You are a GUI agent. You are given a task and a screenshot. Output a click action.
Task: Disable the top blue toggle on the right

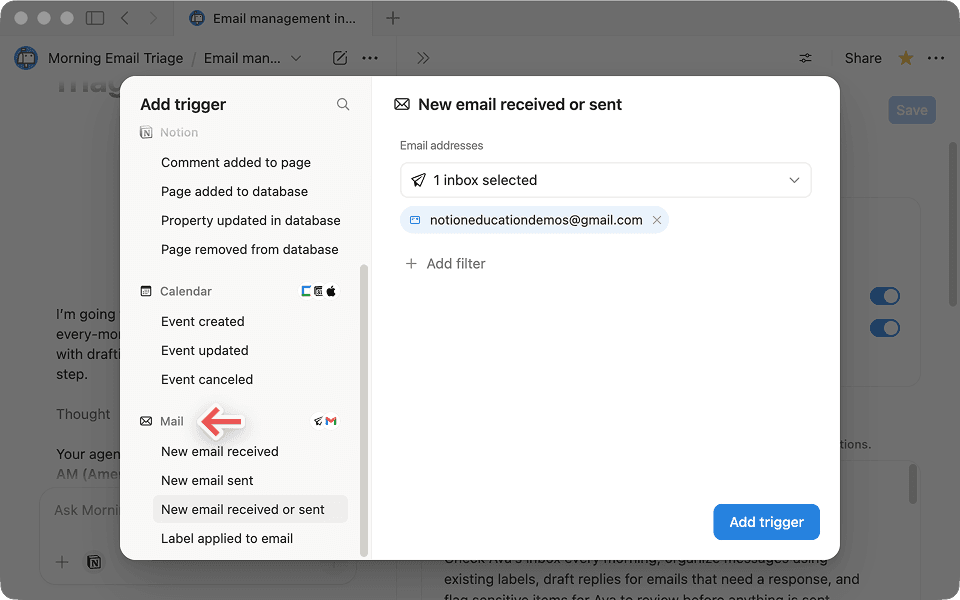(x=884, y=296)
